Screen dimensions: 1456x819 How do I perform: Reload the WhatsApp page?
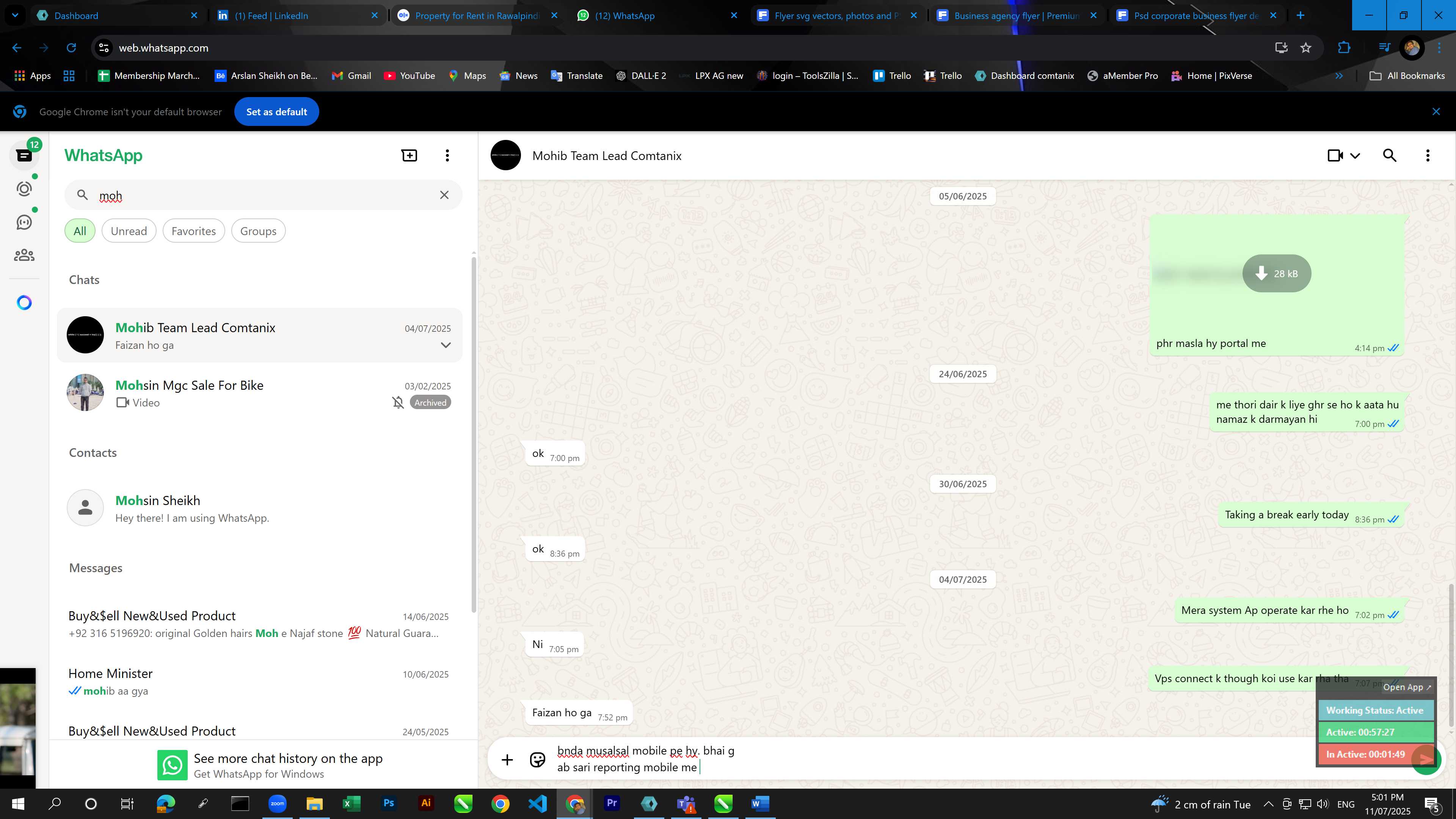coord(71,48)
